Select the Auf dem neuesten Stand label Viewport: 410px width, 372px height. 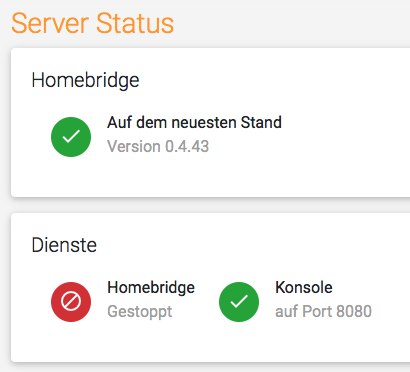click(194, 122)
